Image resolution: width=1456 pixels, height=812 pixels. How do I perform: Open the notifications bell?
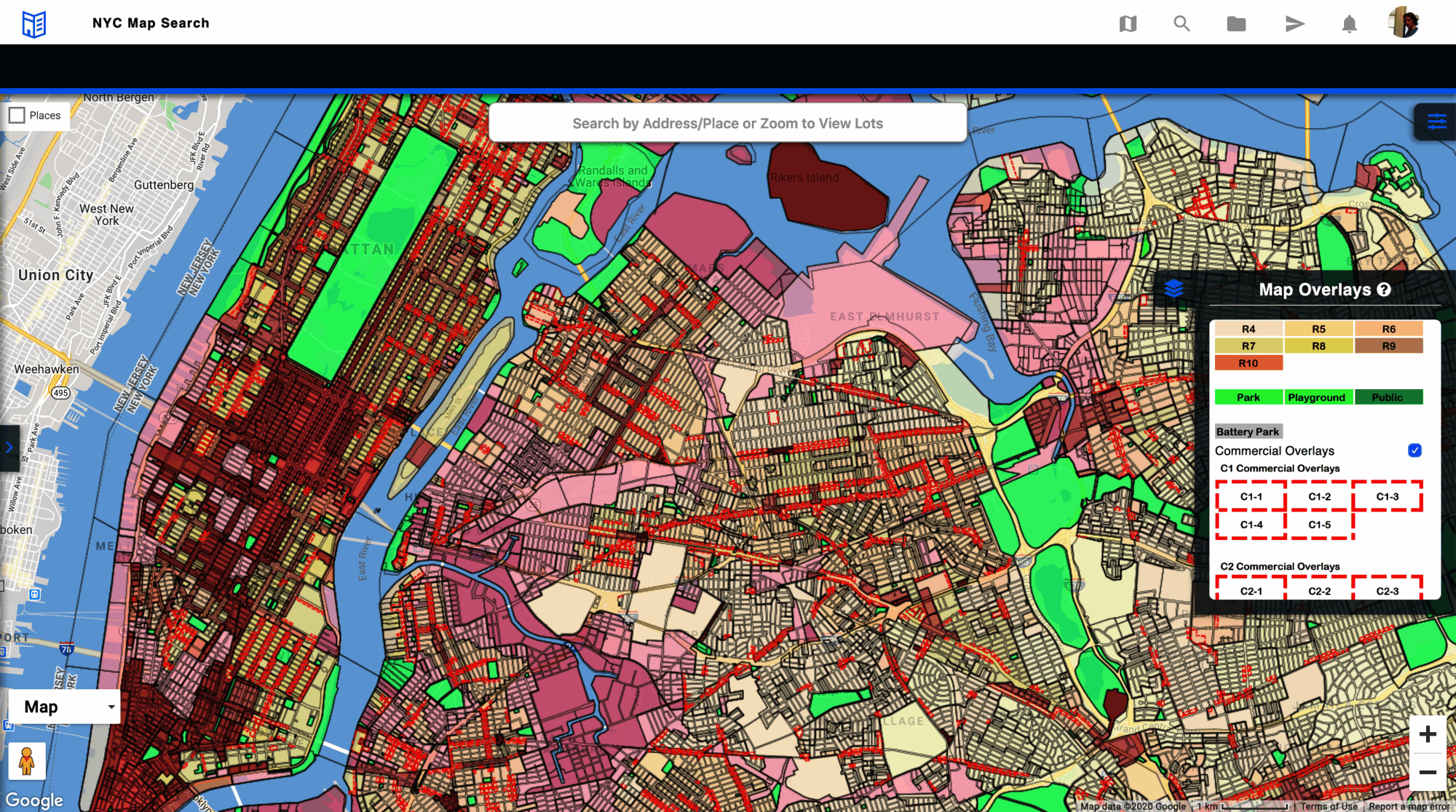point(1349,24)
